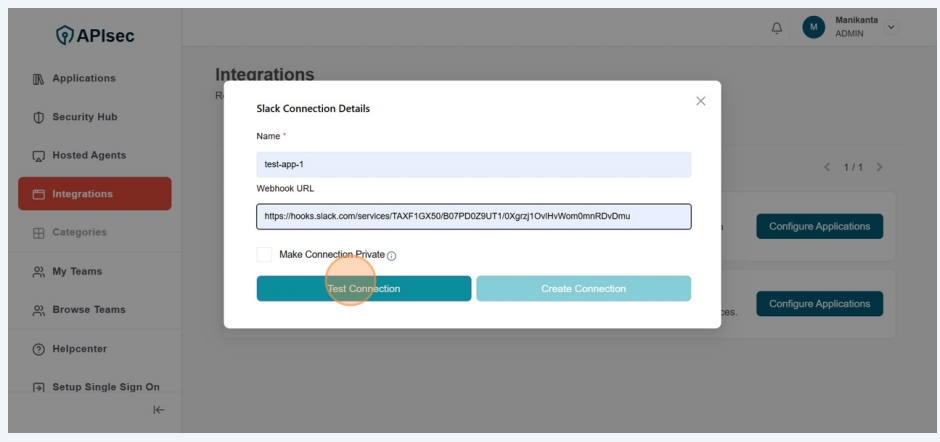940x442 pixels.
Task: Go to next page of integrations
Action: pos(879,167)
